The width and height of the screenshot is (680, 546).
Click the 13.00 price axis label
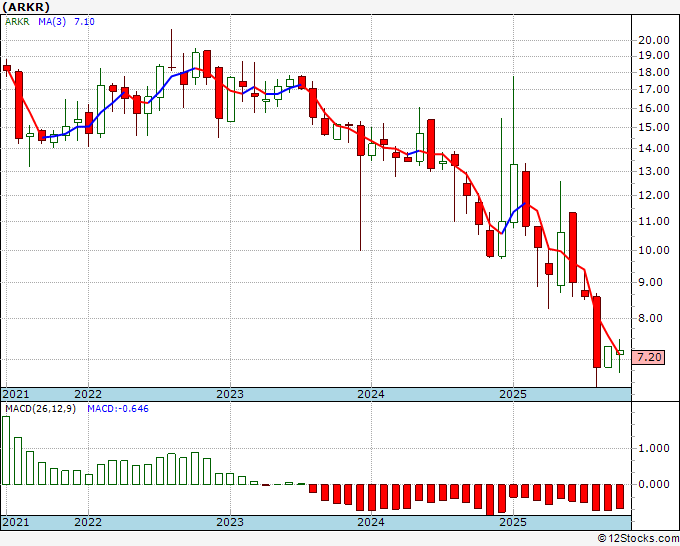click(654, 171)
